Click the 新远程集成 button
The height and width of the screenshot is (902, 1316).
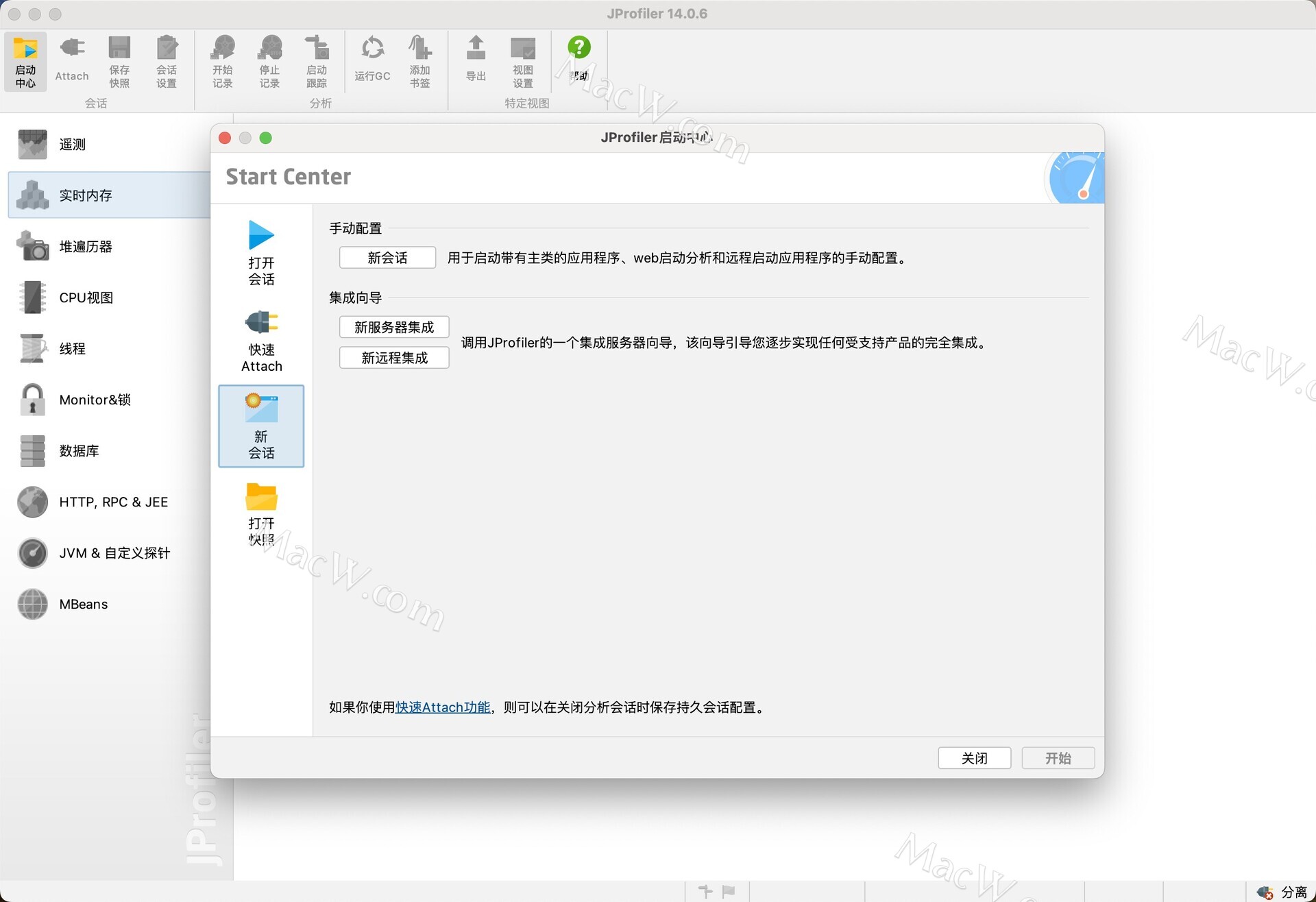(394, 358)
